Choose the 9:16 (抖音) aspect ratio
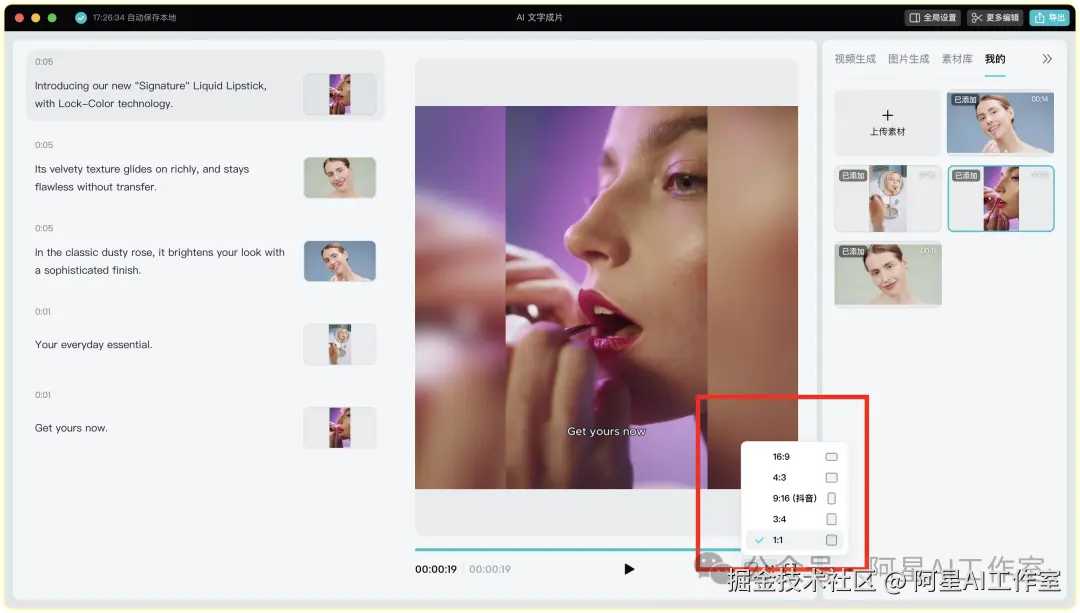The height and width of the screenshot is (613, 1080). [x=796, y=498]
